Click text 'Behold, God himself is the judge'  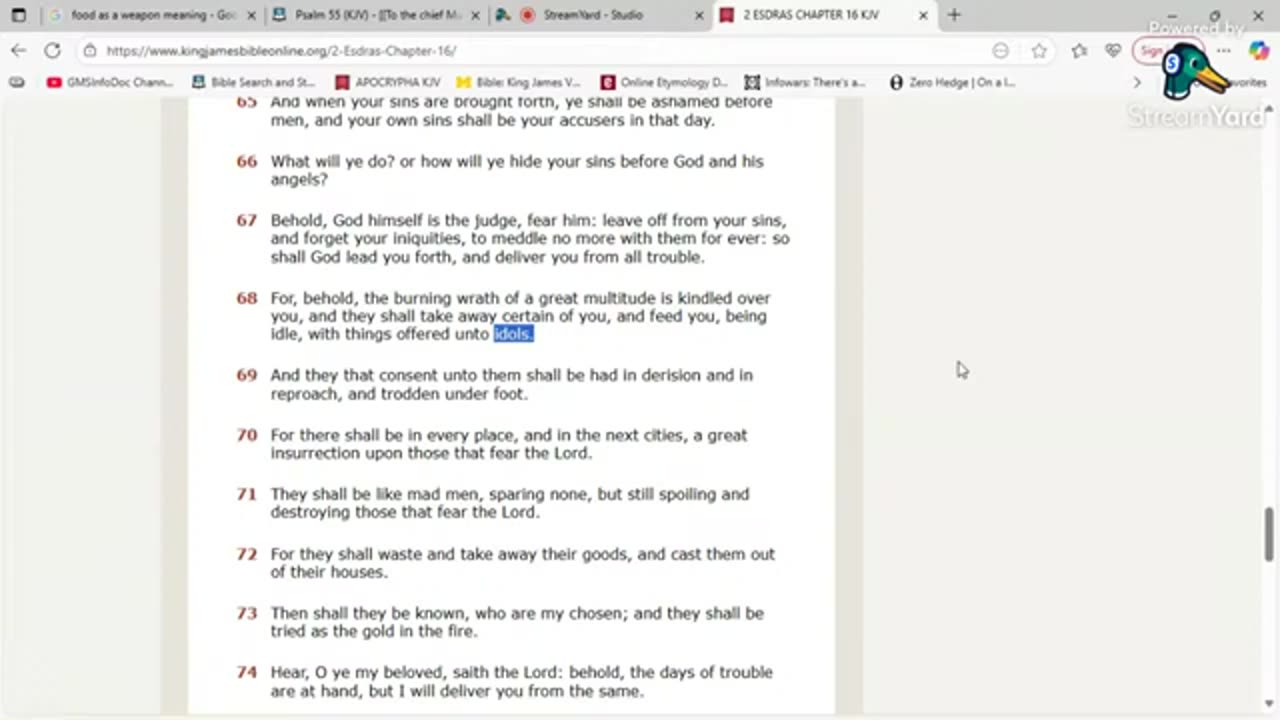pos(396,220)
